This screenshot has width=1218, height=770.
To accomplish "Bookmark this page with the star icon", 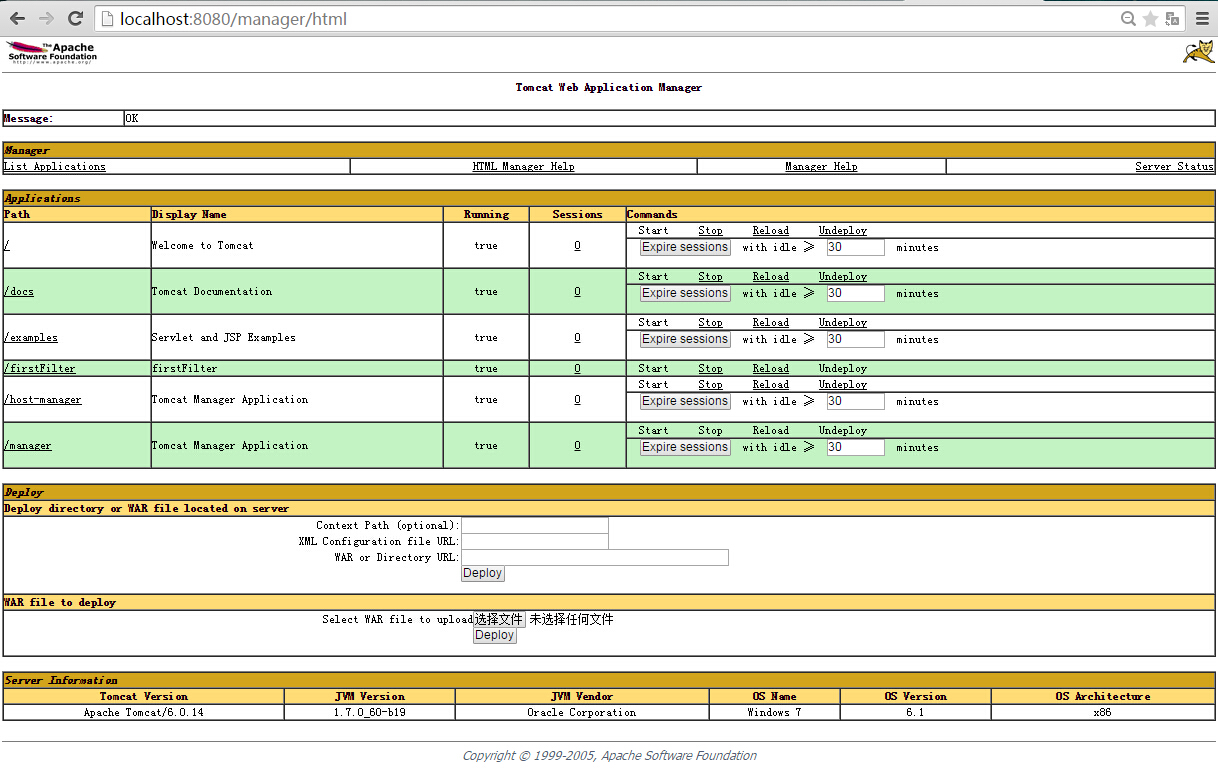I will (x=1151, y=18).
